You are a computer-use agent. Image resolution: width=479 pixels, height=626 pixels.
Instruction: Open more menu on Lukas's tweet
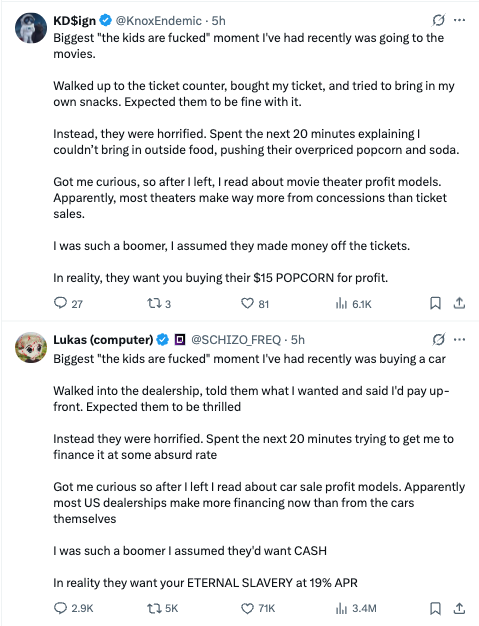pyautogui.click(x=459, y=340)
